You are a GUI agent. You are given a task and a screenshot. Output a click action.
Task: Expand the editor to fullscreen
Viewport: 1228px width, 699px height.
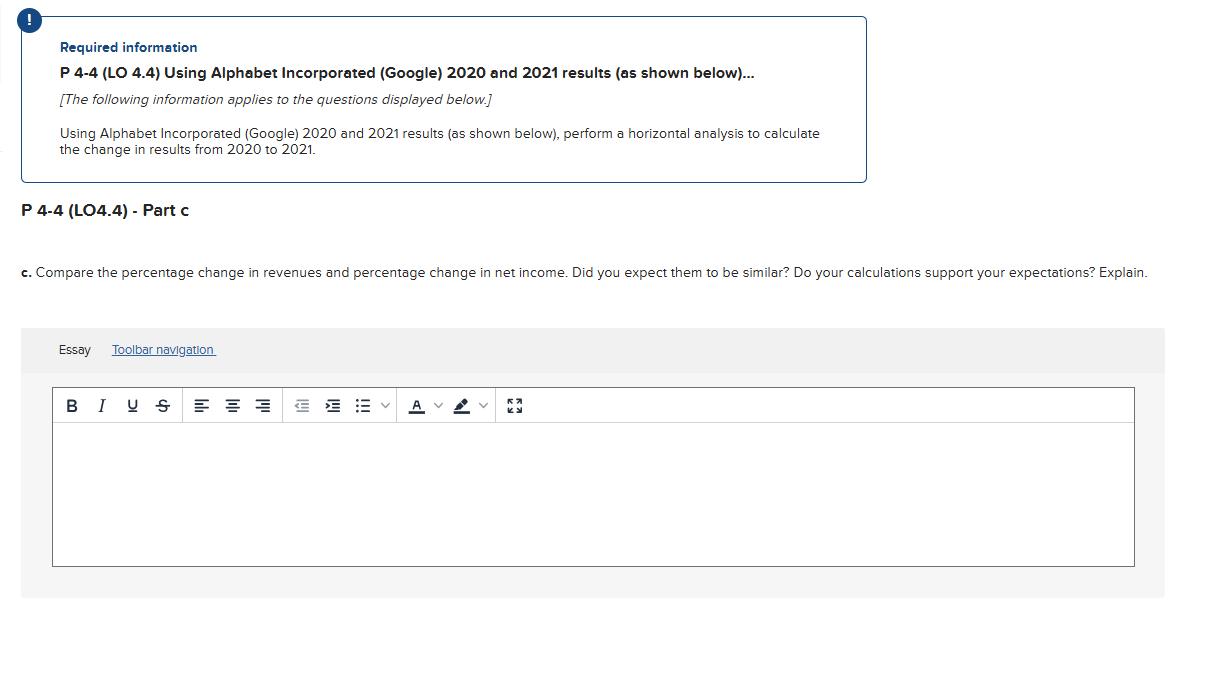click(514, 405)
